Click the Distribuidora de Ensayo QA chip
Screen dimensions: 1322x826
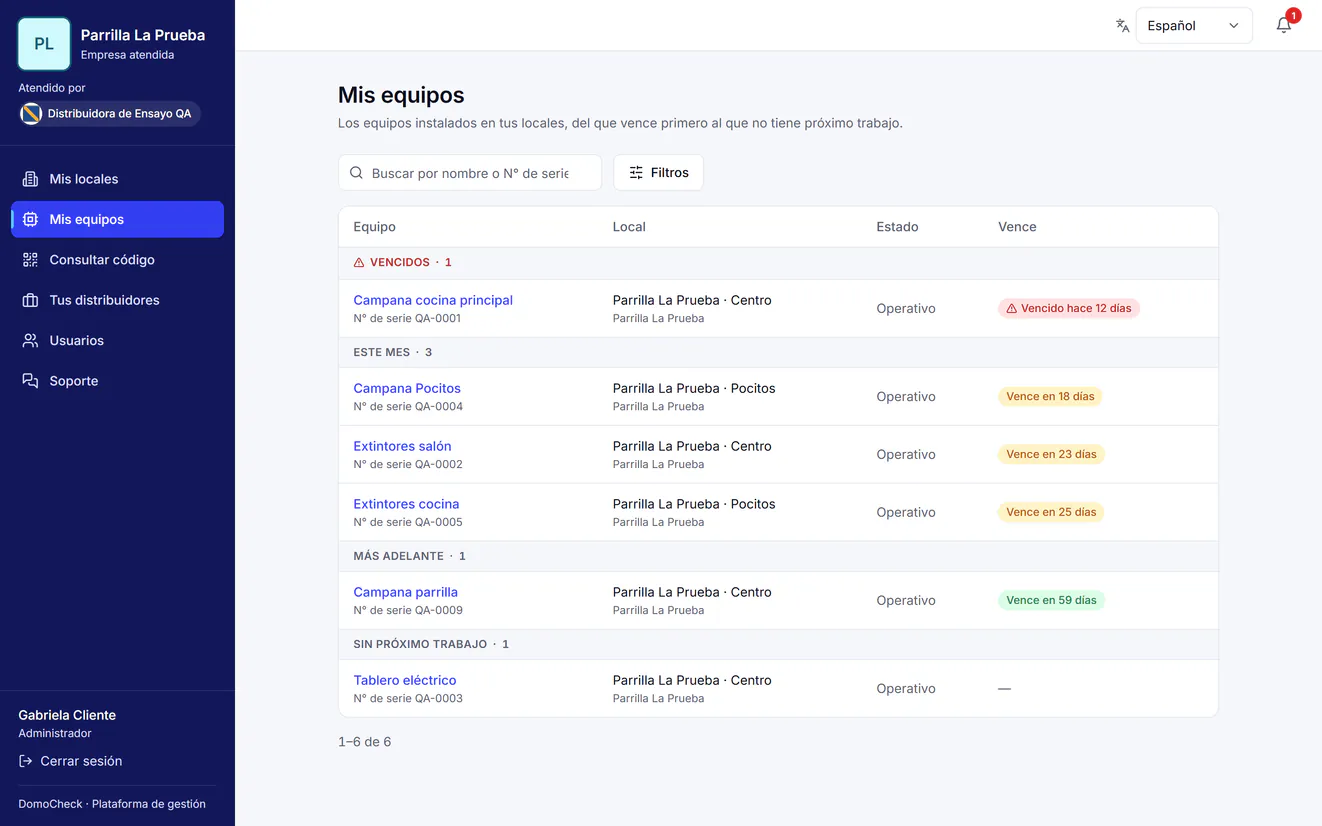(x=110, y=114)
